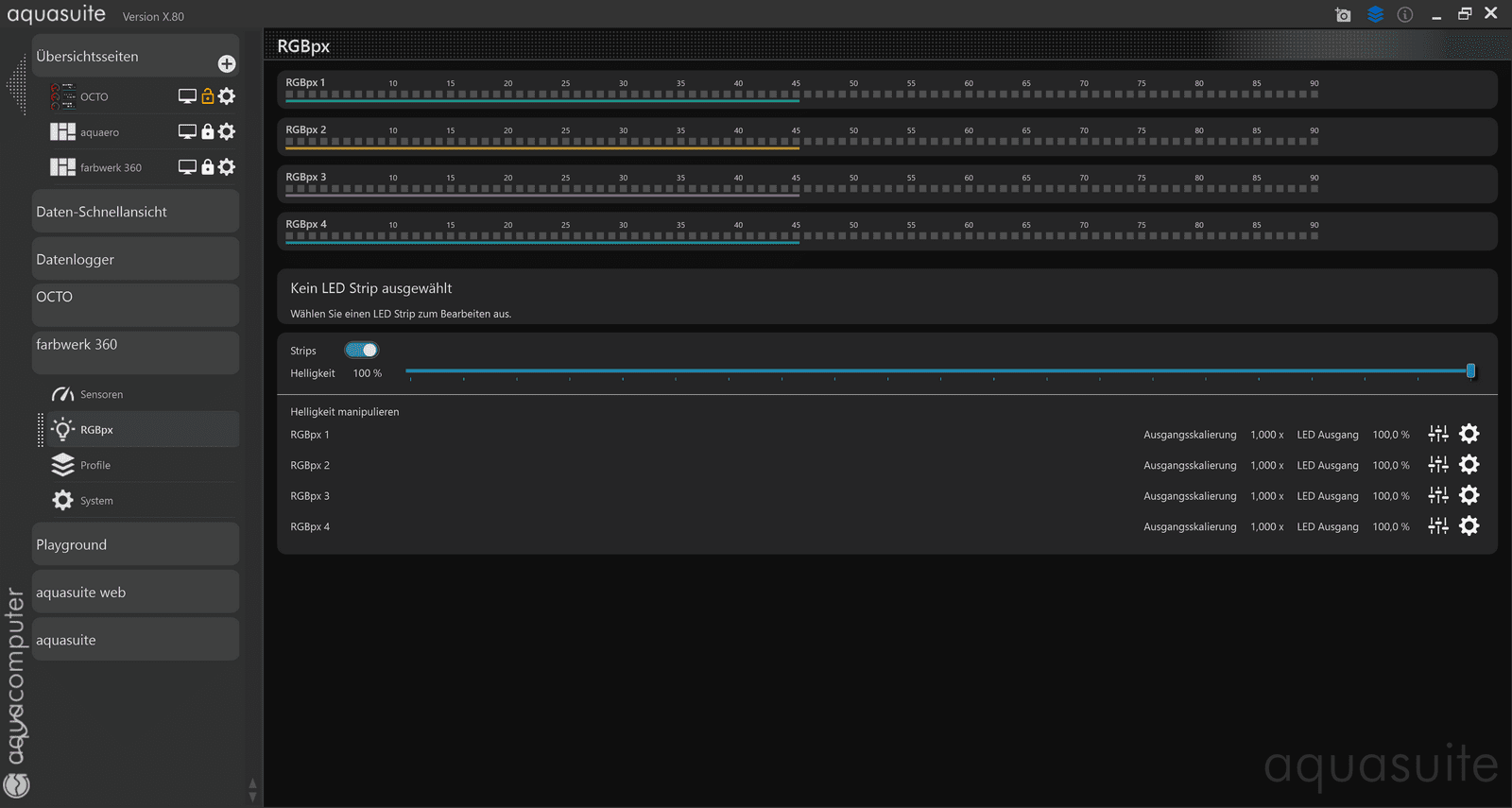Toggle the lock icon for aquaero page
This screenshot has width=1512, height=808.
click(208, 131)
